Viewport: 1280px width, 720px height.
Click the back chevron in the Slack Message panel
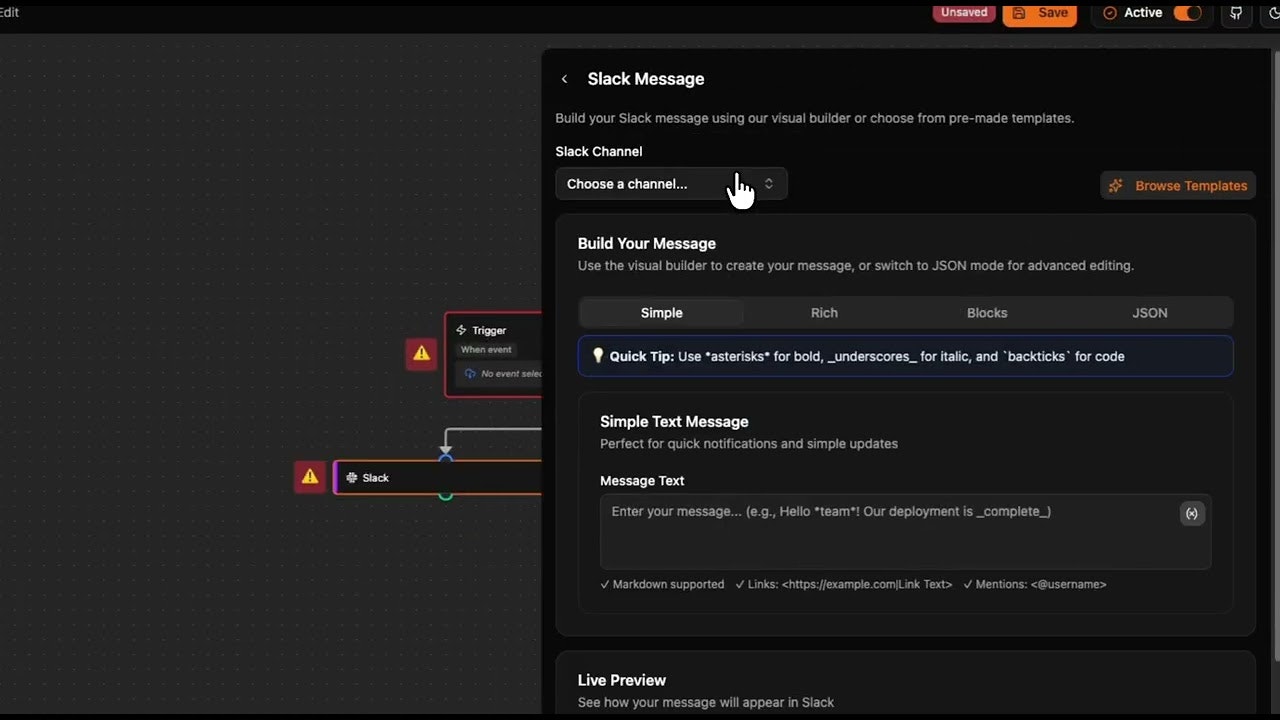[564, 78]
